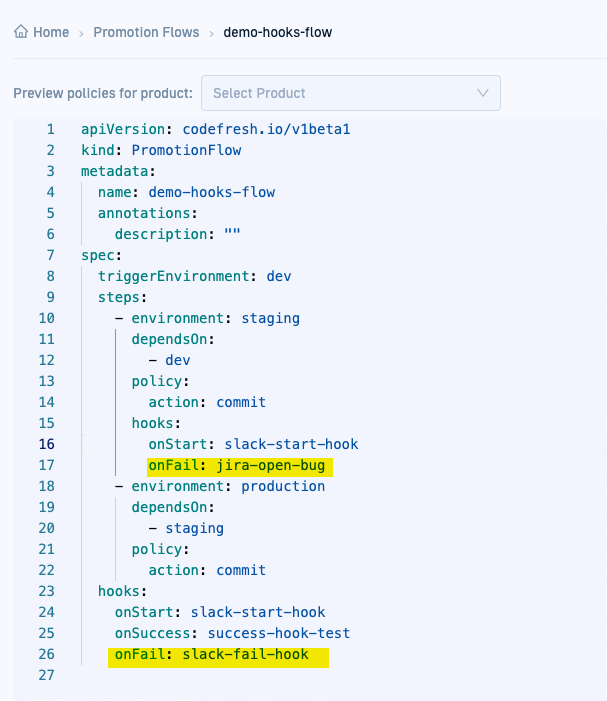Click the highlighted onFail: slack-fail-hook line
Viewport: 607px width, 701px height.
coord(219,654)
